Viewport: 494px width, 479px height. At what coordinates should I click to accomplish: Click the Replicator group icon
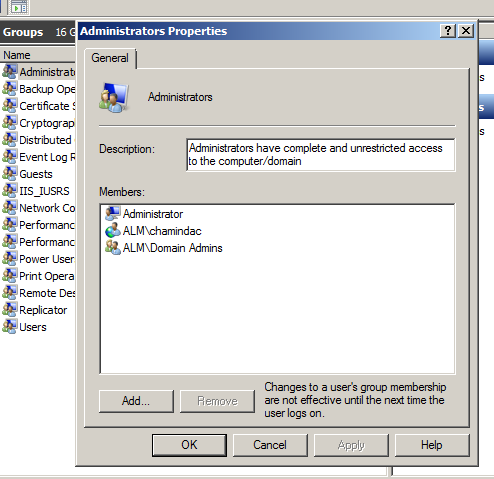[x=9, y=310]
